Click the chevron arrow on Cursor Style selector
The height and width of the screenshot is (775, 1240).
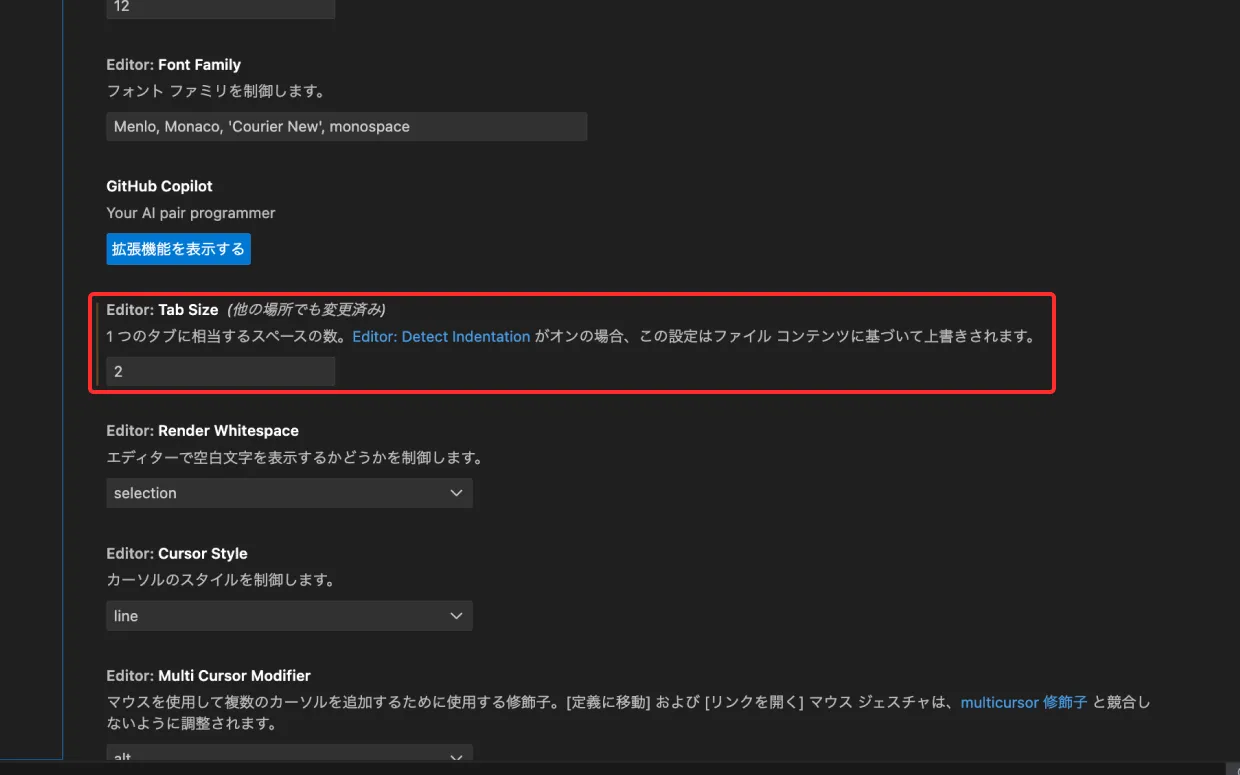click(x=456, y=616)
